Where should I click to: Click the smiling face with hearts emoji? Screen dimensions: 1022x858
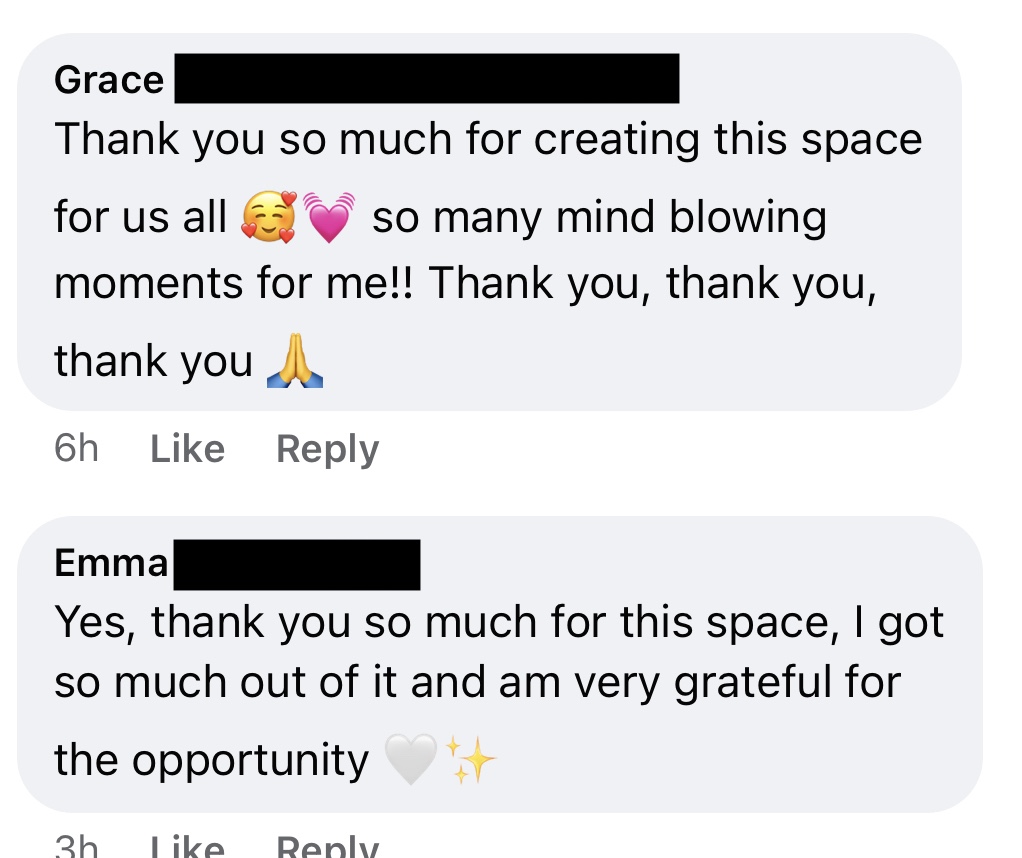(270, 218)
